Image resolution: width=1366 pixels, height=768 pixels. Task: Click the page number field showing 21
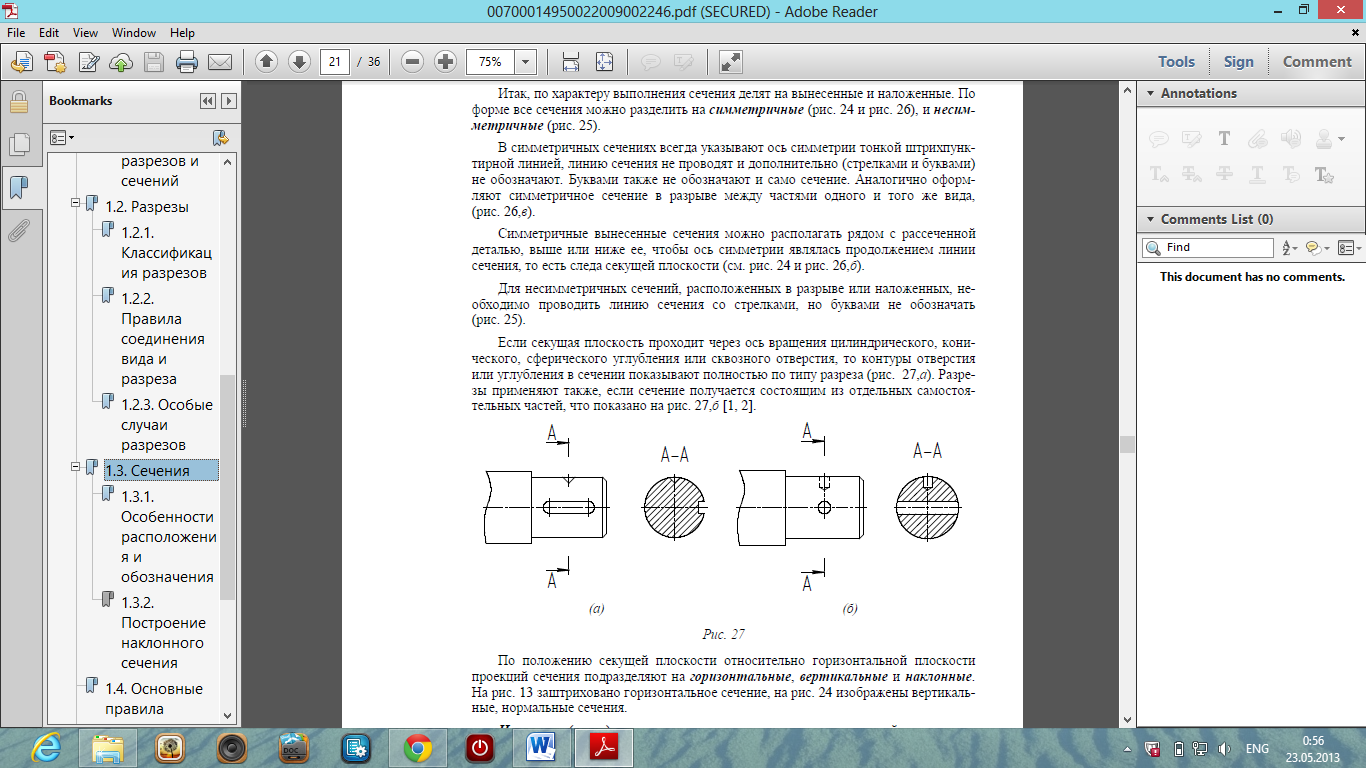click(x=335, y=61)
